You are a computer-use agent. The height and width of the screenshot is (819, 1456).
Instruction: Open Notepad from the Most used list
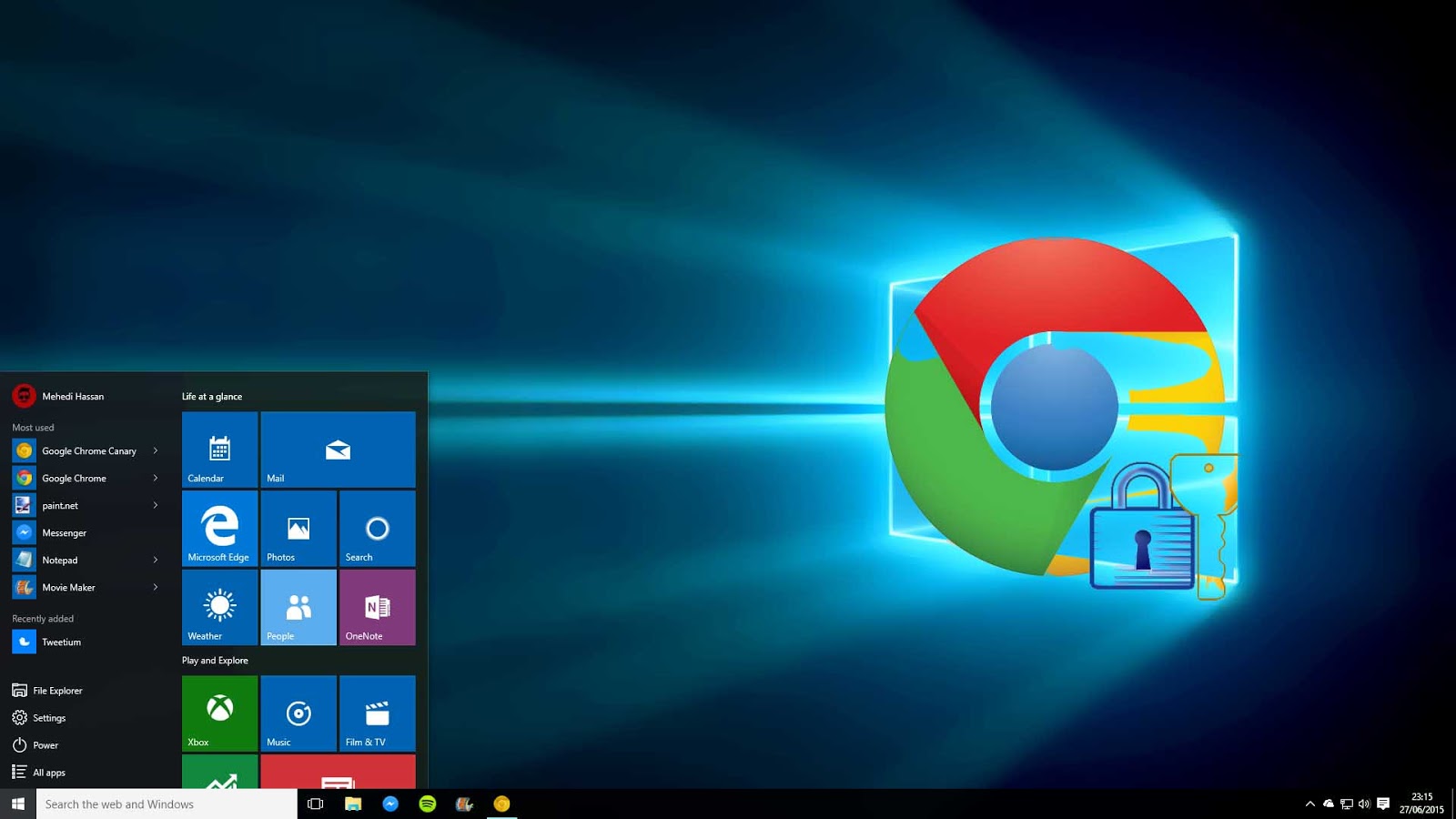coord(86,560)
